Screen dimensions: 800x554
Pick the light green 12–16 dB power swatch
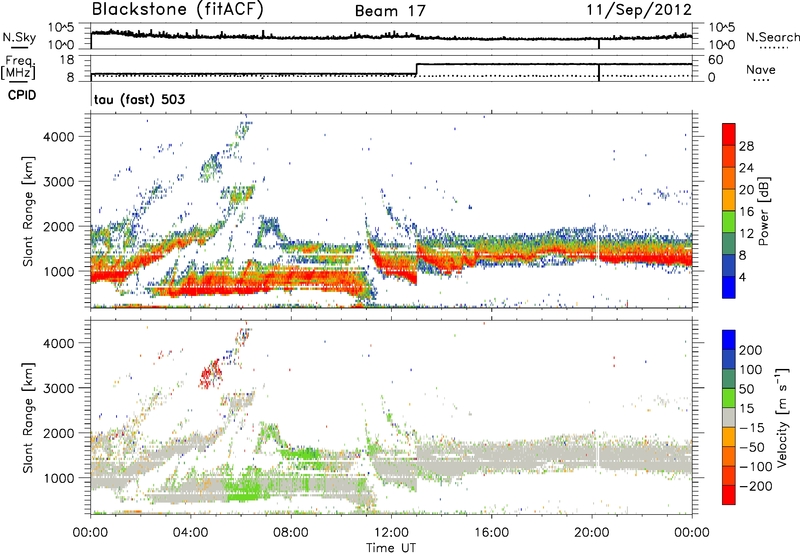(729, 222)
